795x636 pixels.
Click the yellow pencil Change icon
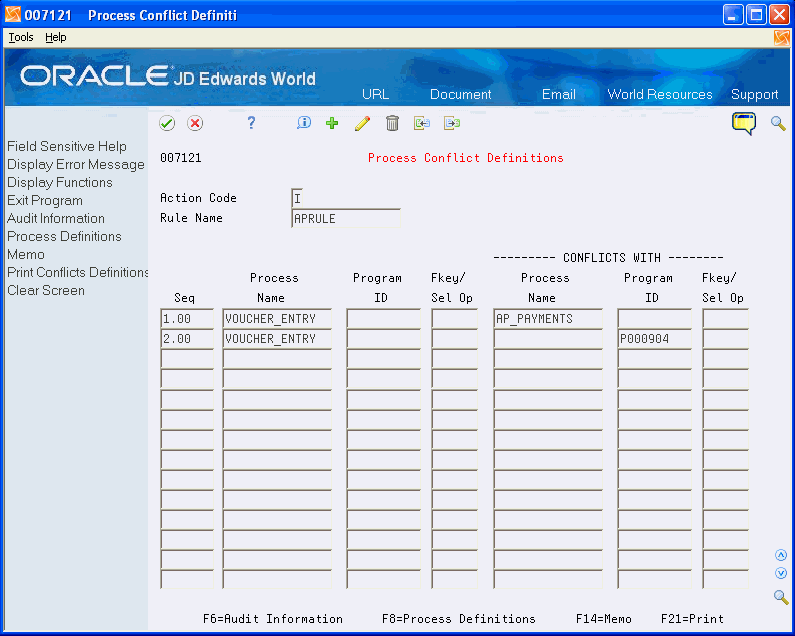(x=362, y=123)
